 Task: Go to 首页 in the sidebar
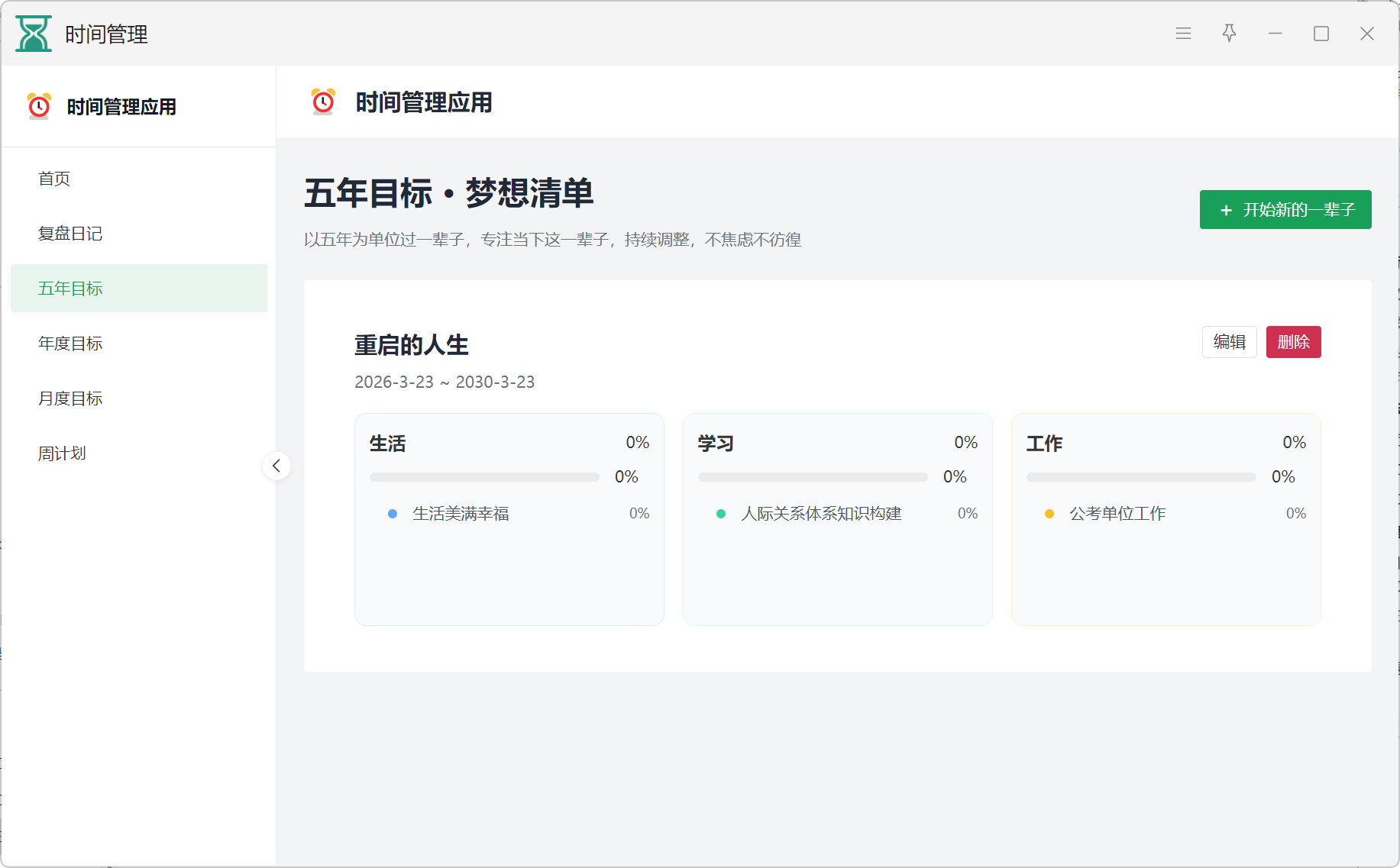coord(54,179)
